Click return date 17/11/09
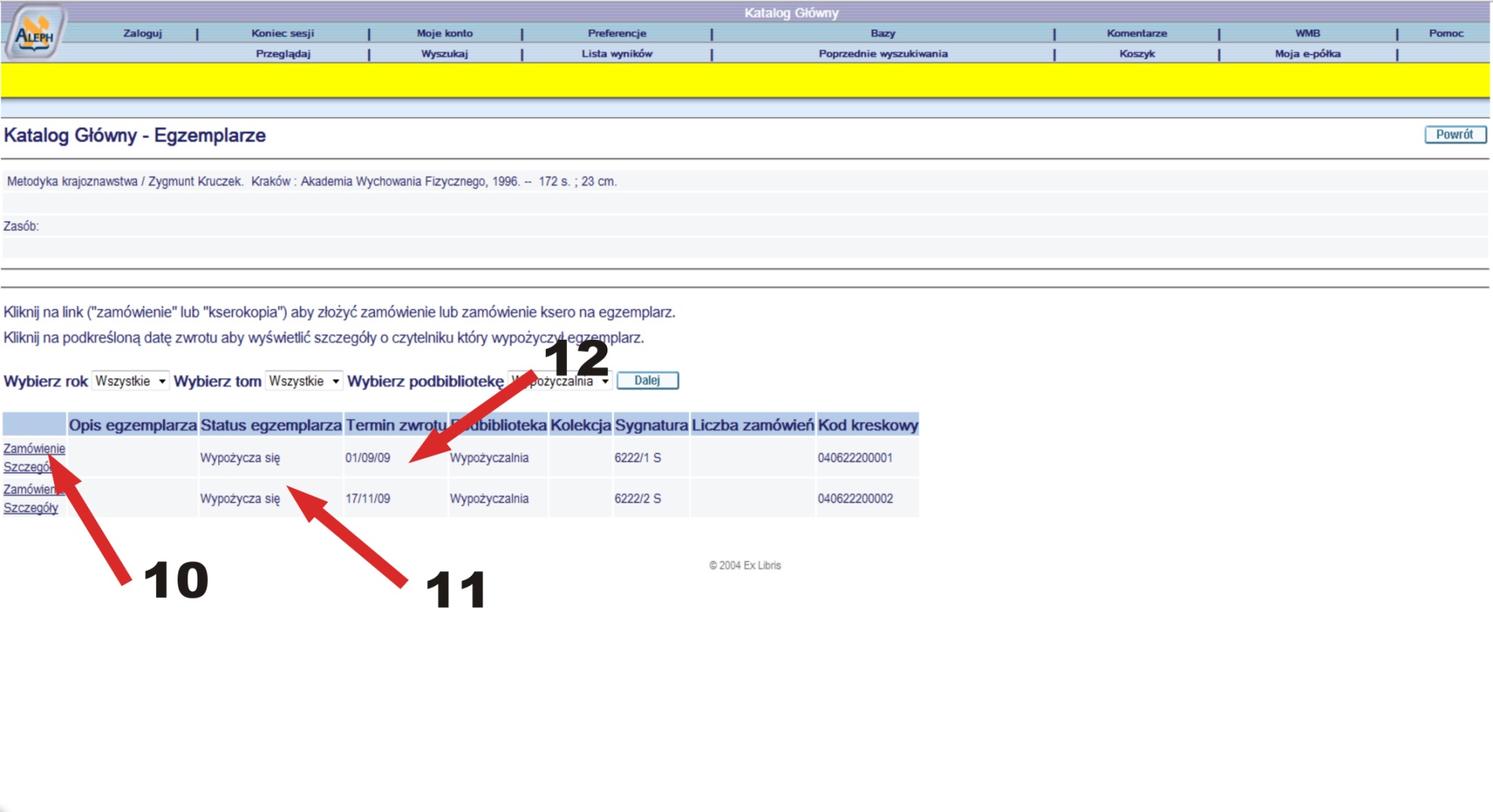Screen dimensions: 1493x812 (367, 498)
